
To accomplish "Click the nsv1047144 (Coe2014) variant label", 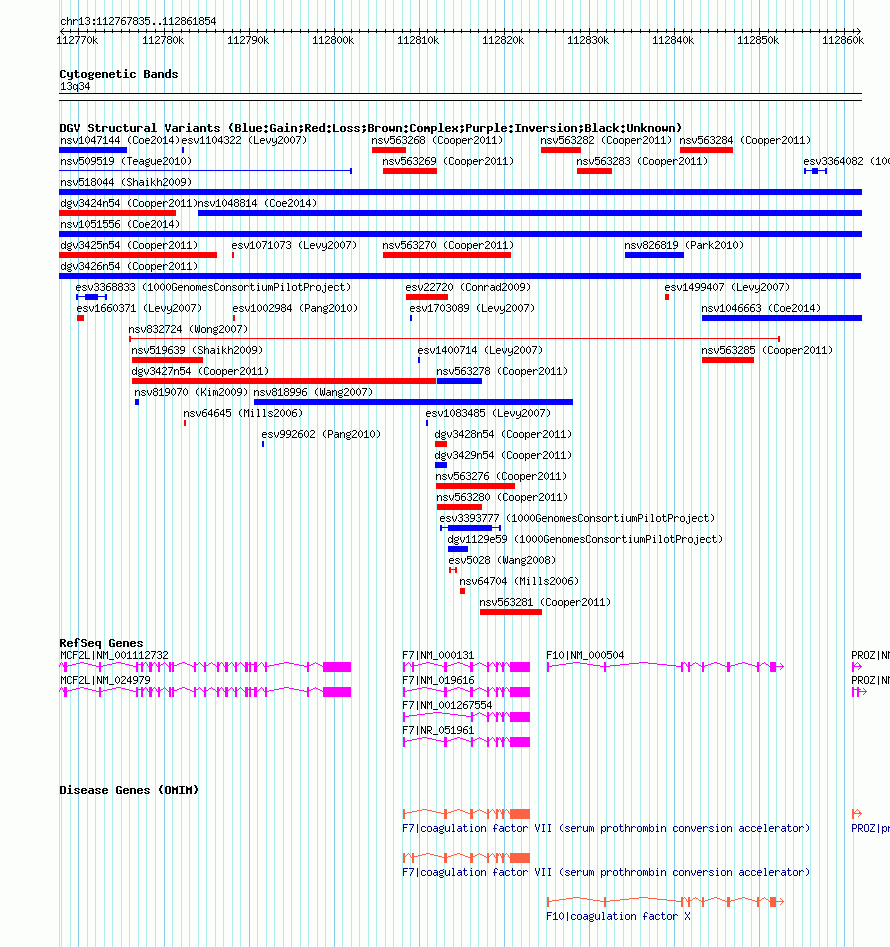I will (120, 140).
